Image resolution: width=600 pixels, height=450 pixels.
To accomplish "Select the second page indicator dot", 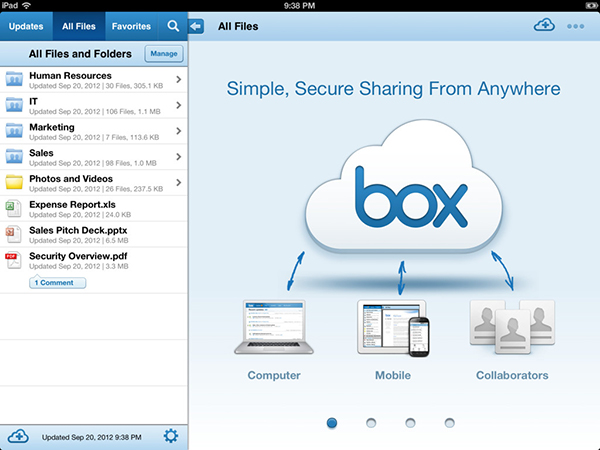I will (x=371, y=423).
